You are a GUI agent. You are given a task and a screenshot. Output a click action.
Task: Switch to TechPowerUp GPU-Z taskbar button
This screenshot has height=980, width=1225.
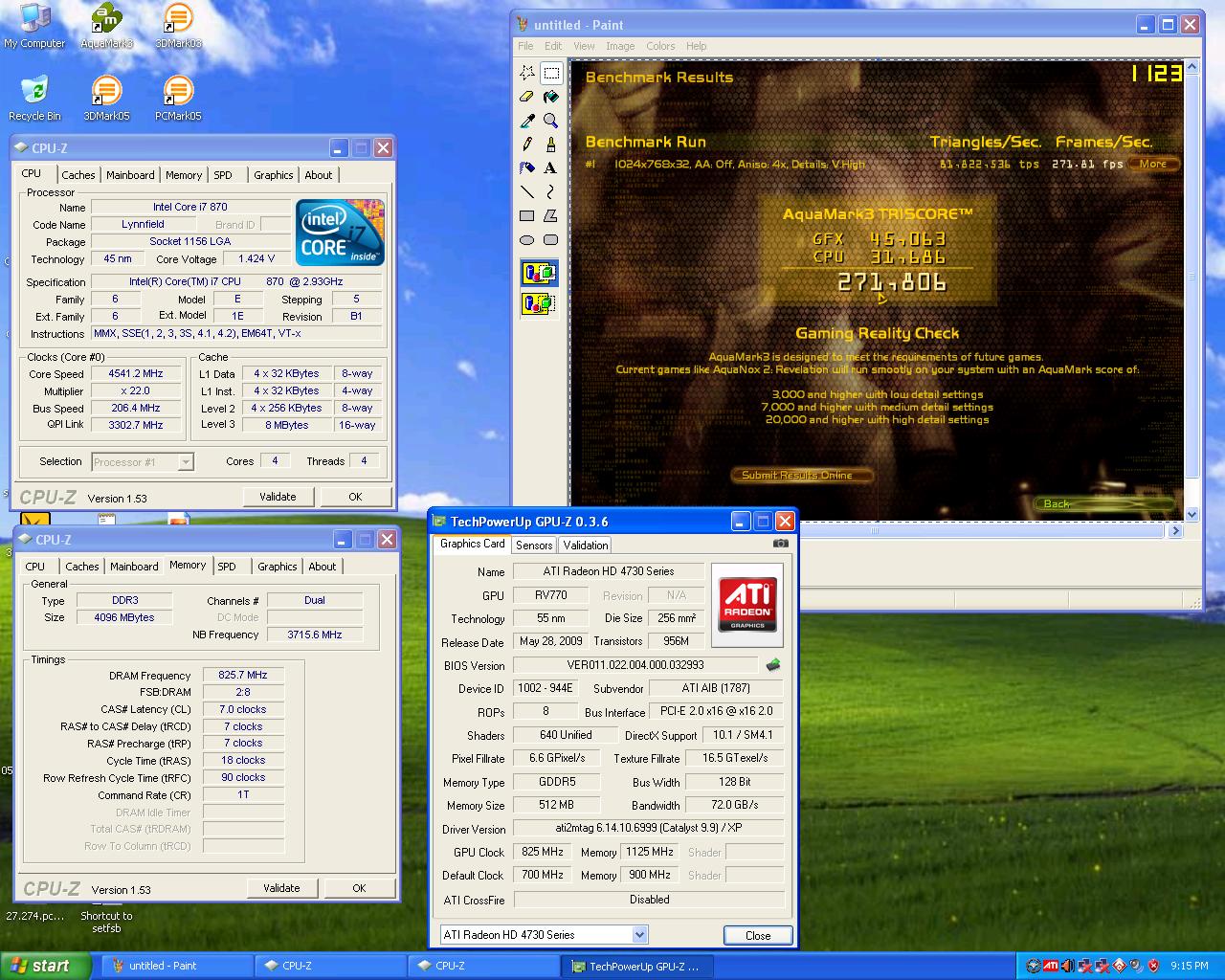[x=636, y=967]
